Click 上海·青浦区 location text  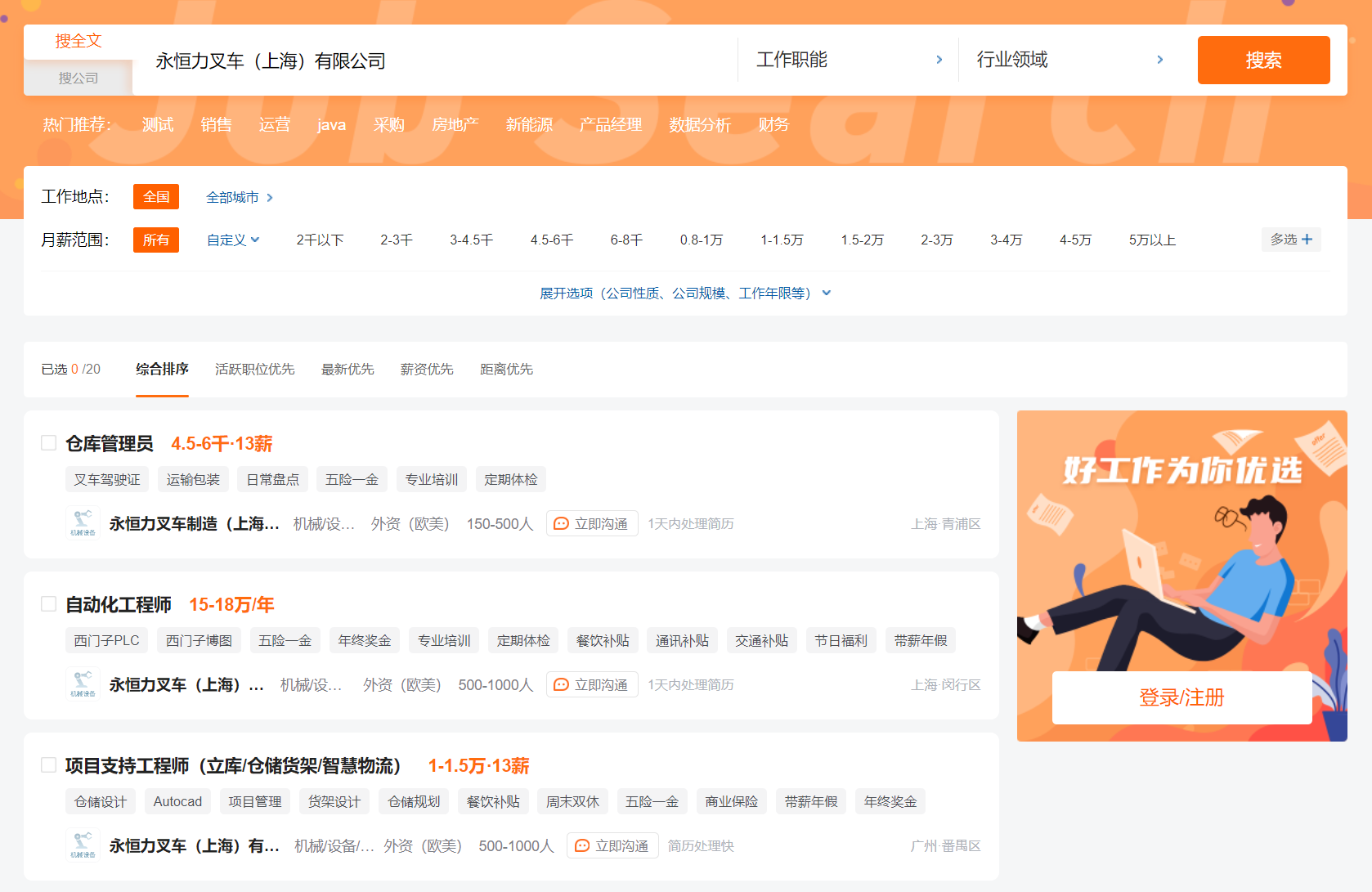point(945,523)
